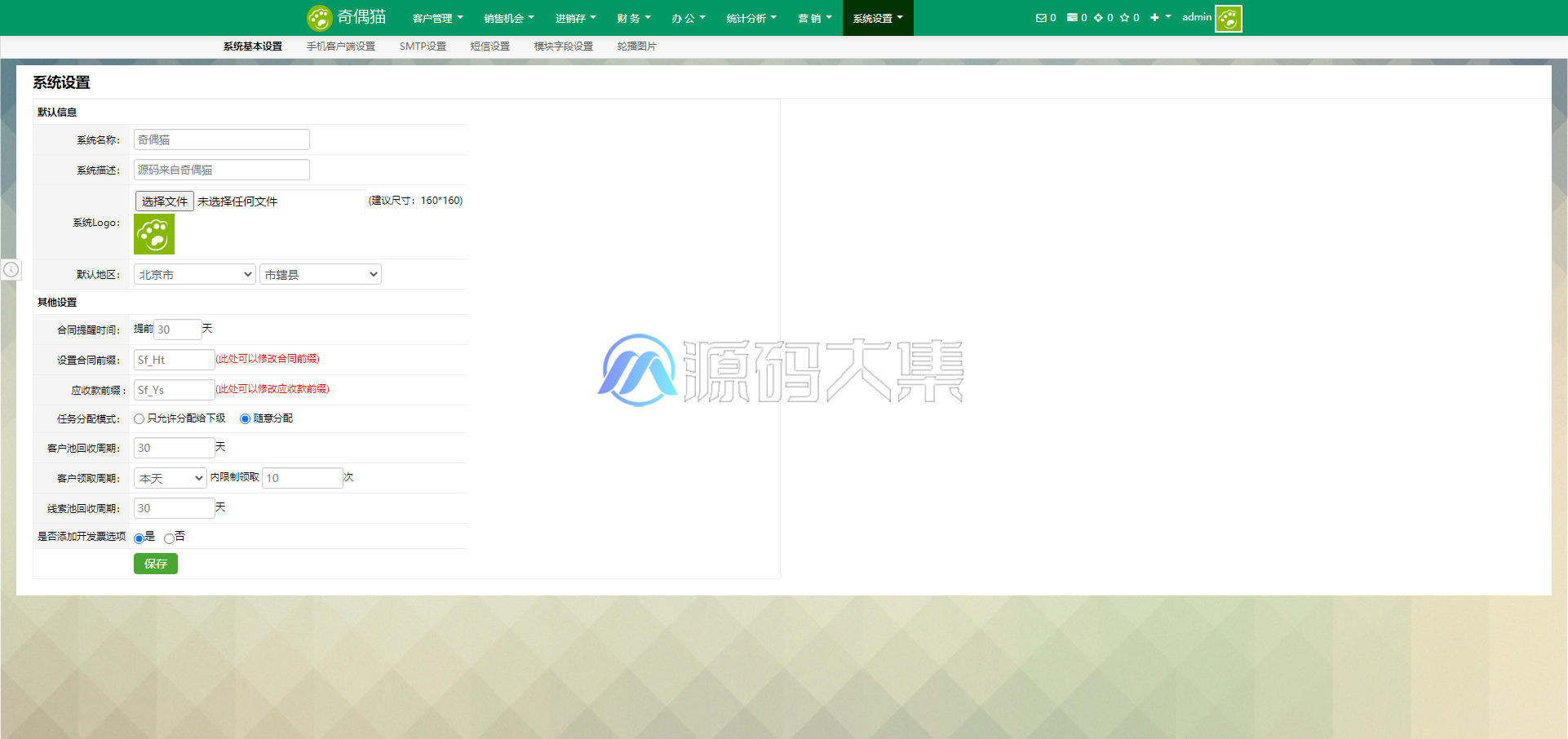Screen dimensions: 1568x739
Task: Click the admin avatar image
Action: pos(1229,18)
